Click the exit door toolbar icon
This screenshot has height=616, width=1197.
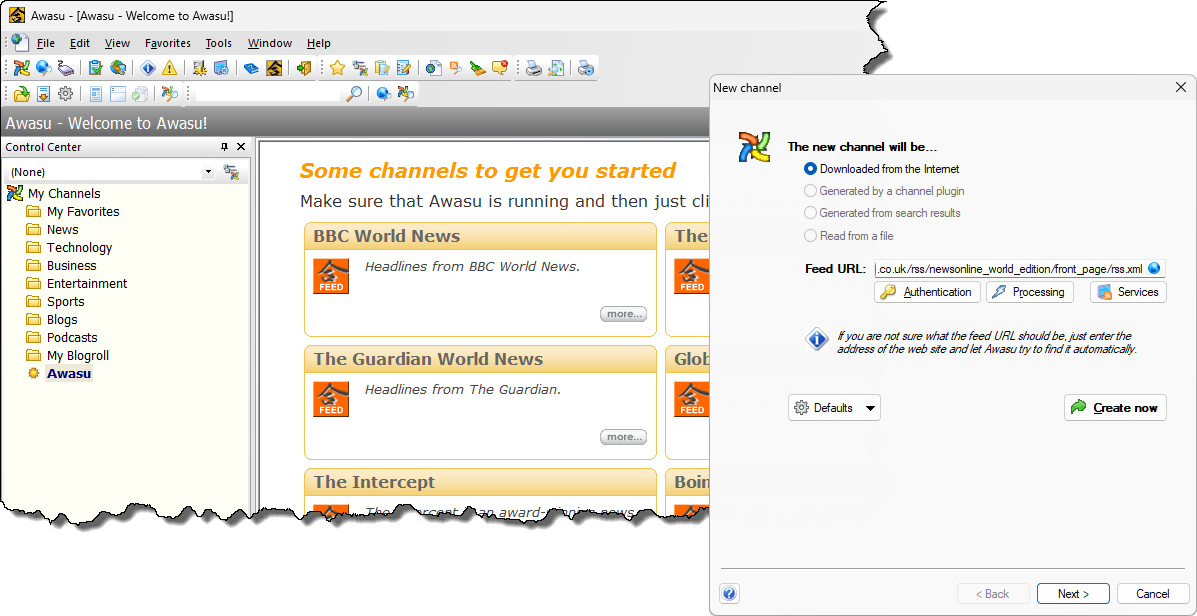pyautogui.click(x=304, y=68)
